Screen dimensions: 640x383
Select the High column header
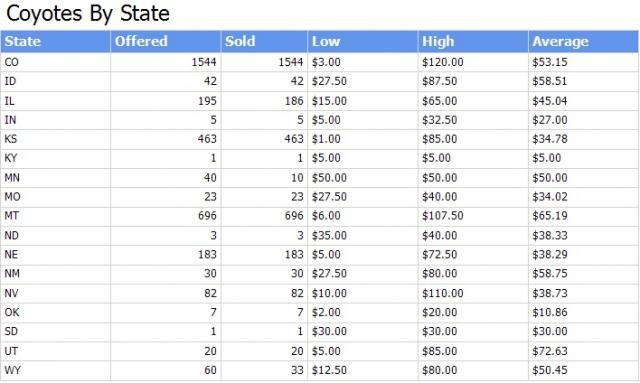tap(473, 41)
